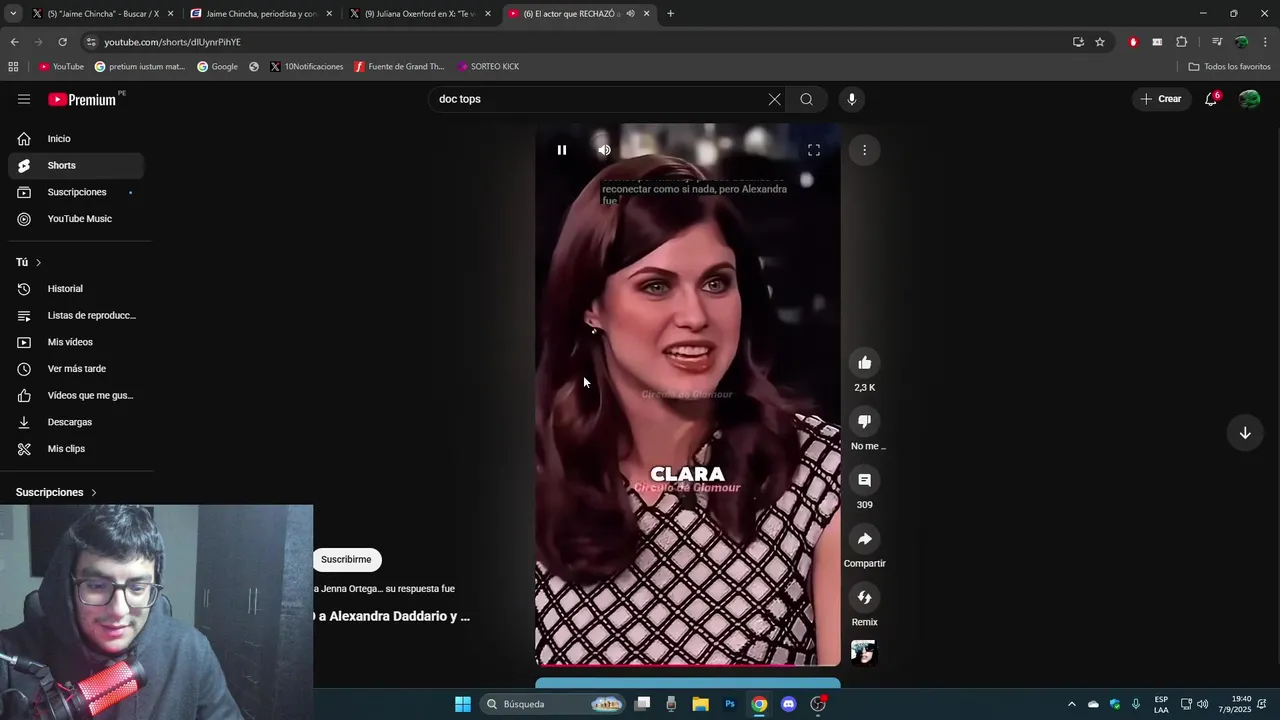Viewport: 1280px width, 720px height.
Task: Open YouTube bookmark in bookmarks bar
Action: point(61,67)
